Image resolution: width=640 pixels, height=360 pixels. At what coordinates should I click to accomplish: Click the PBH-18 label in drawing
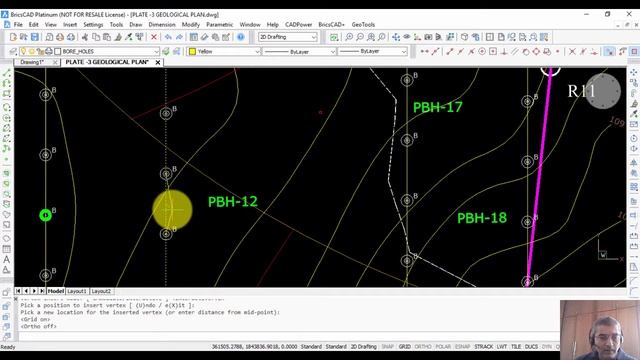[482, 218]
